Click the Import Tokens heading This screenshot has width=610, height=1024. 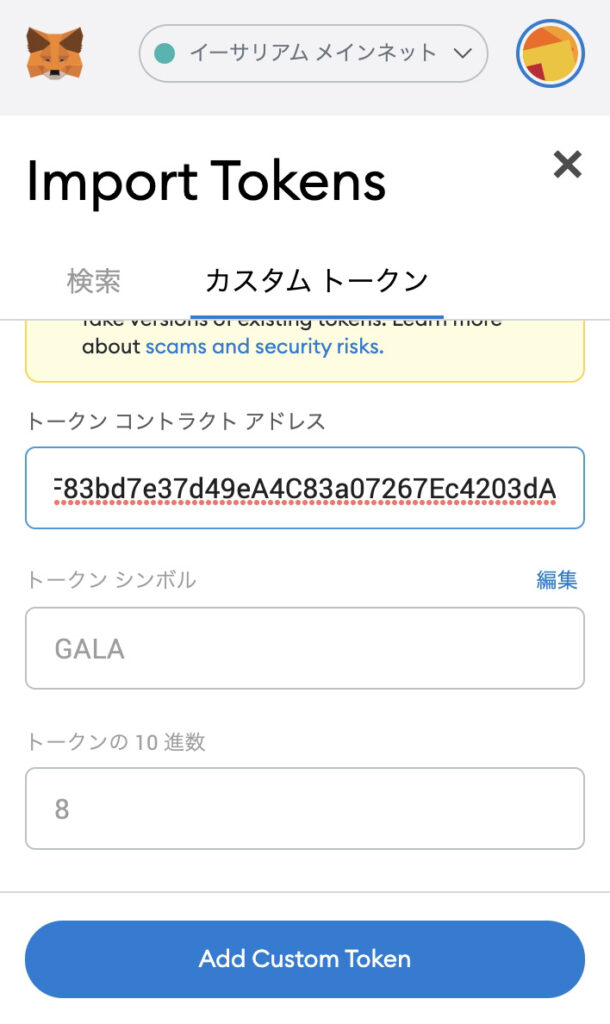[206, 182]
